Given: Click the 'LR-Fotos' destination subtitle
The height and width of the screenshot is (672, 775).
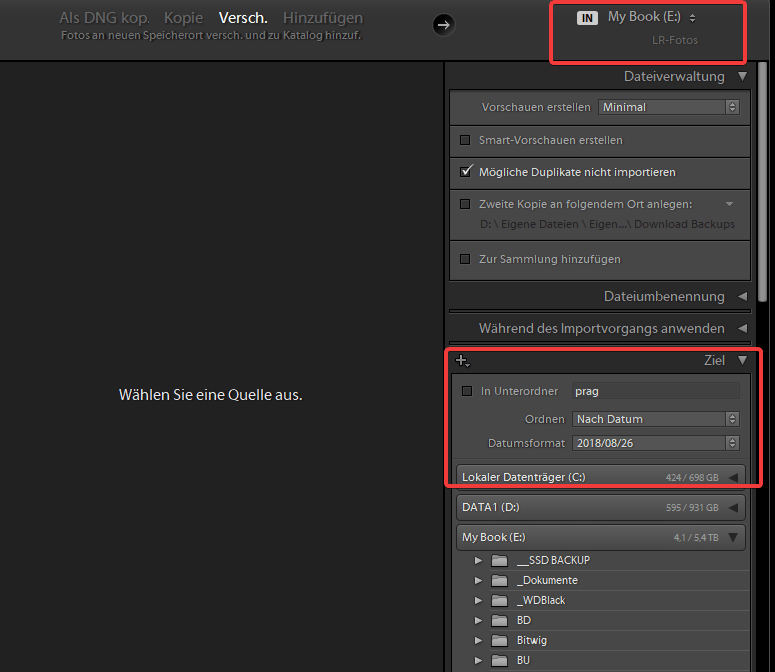Looking at the screenshot, I should 675,40.
